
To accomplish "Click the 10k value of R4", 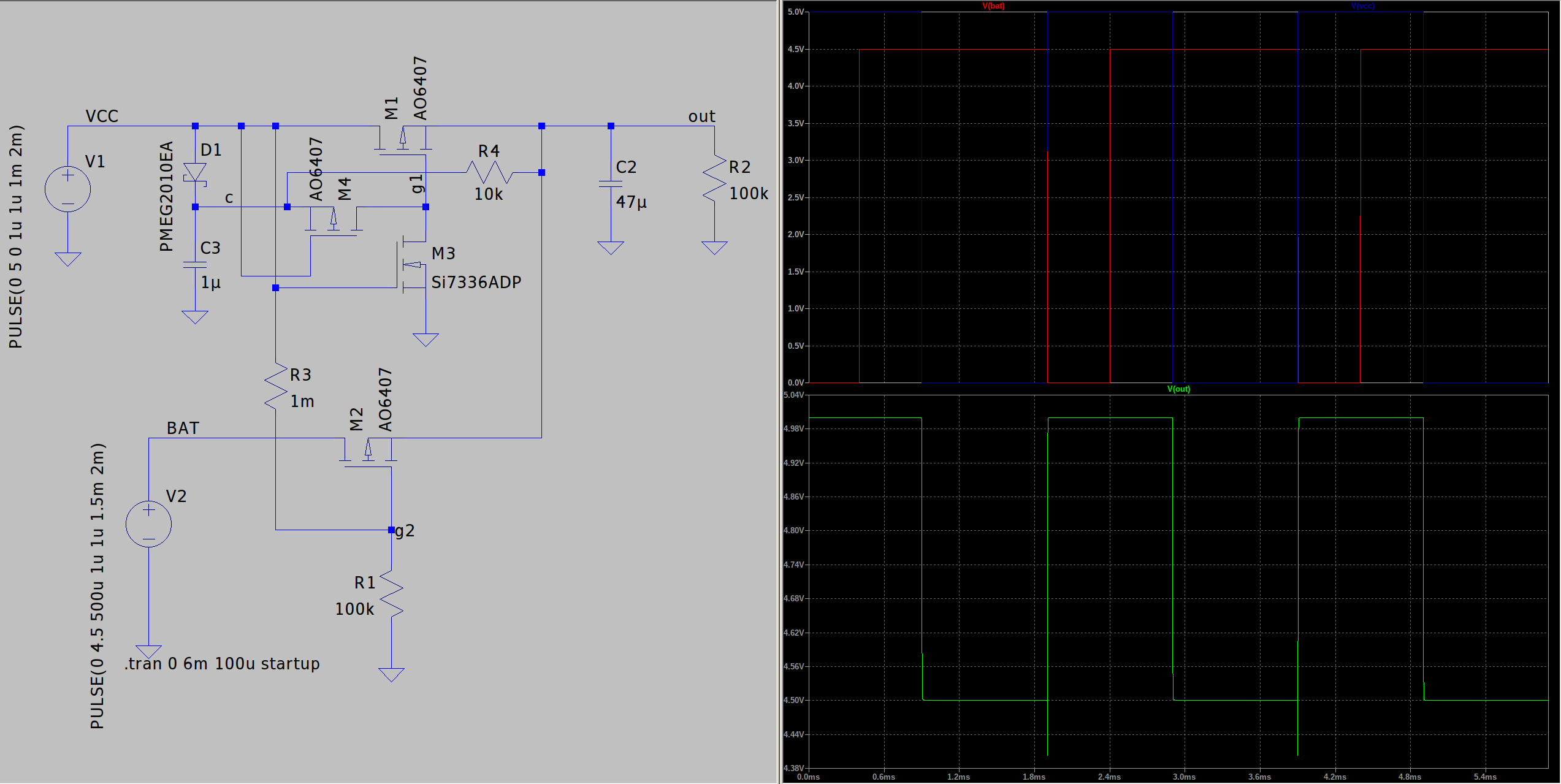I will pyautogui.click(x=489, y=194).
